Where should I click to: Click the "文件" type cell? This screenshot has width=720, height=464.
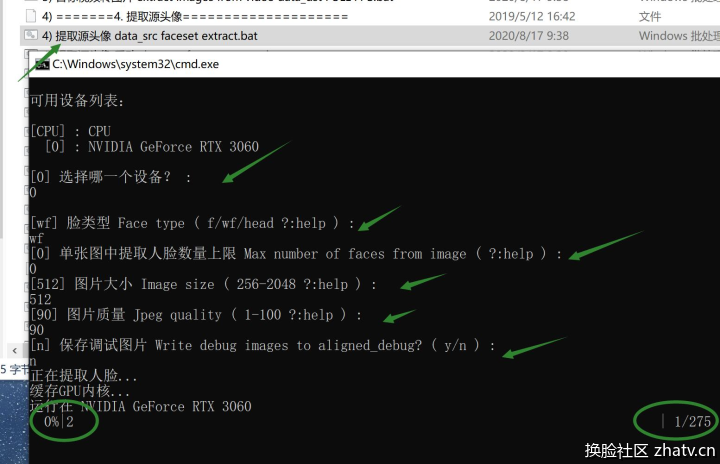click(650, 17)
